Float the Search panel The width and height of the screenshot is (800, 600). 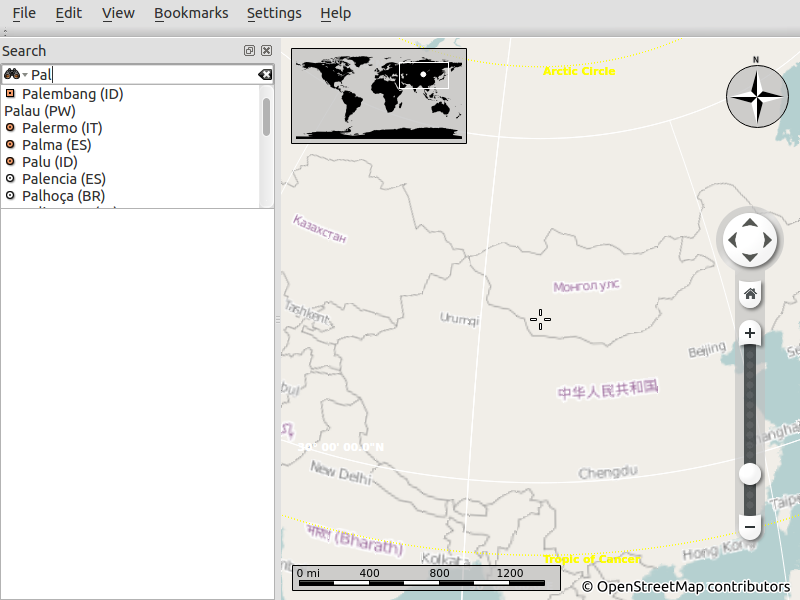click(249, 51)
